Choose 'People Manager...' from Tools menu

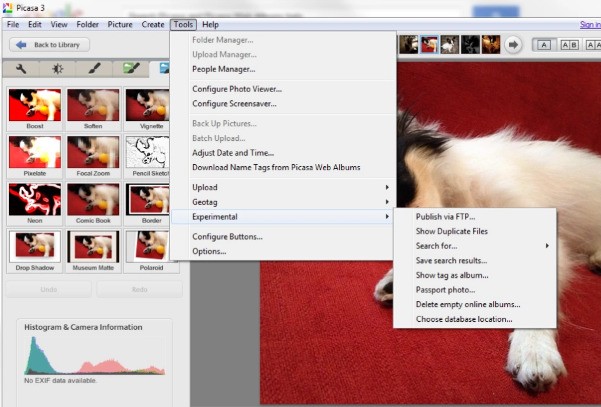[223, 69]
